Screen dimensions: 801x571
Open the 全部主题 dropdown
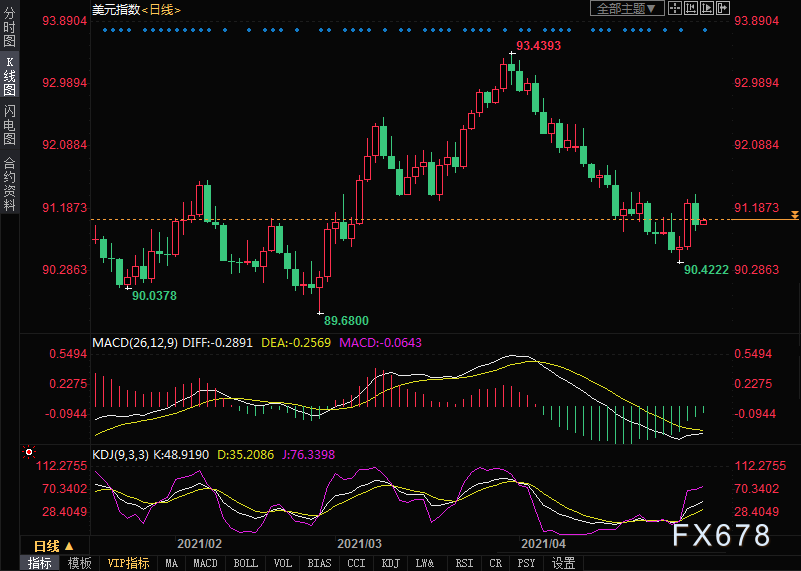[x=627, y=8]
